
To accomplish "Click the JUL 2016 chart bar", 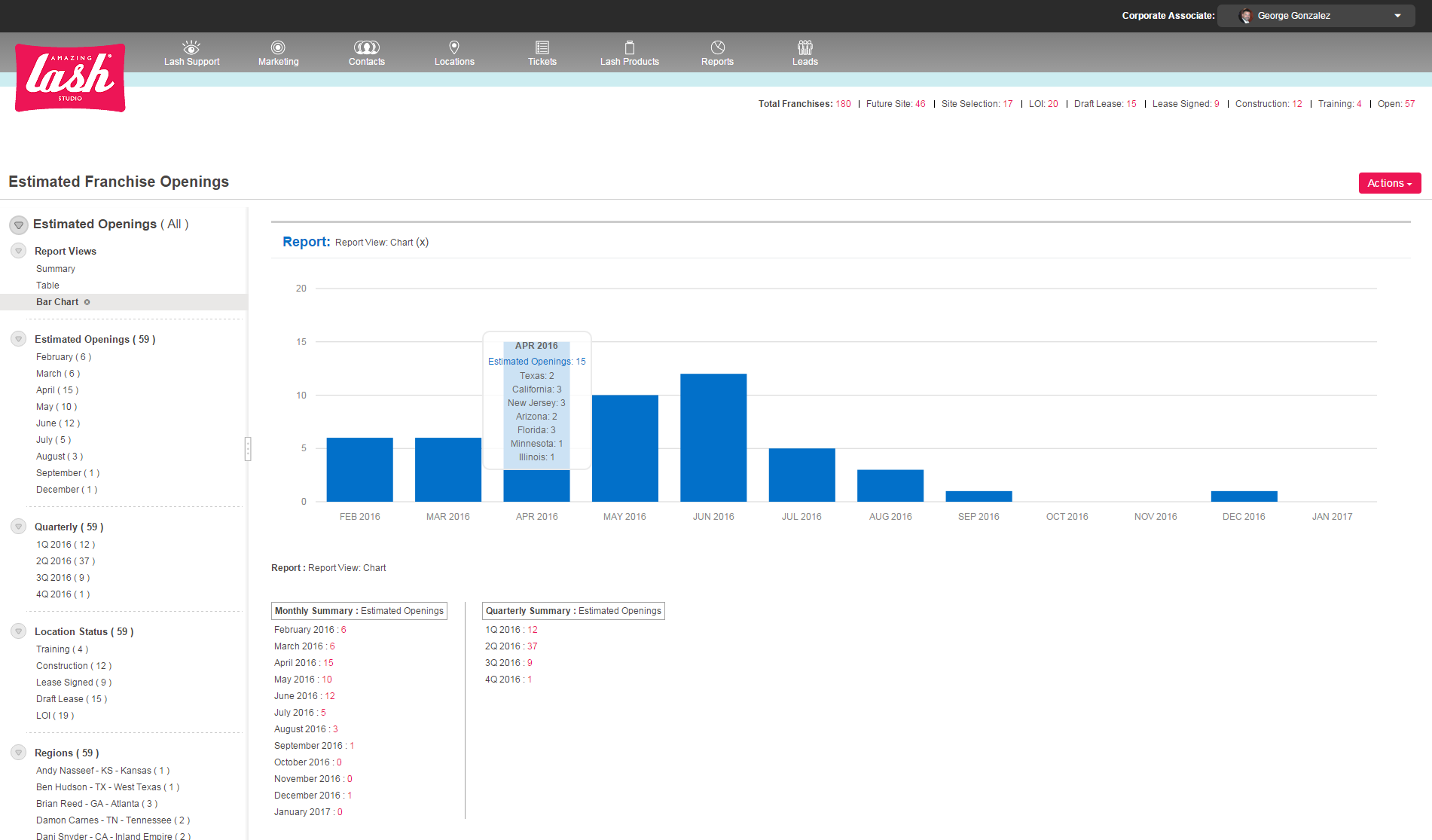I will pos(802,475).
